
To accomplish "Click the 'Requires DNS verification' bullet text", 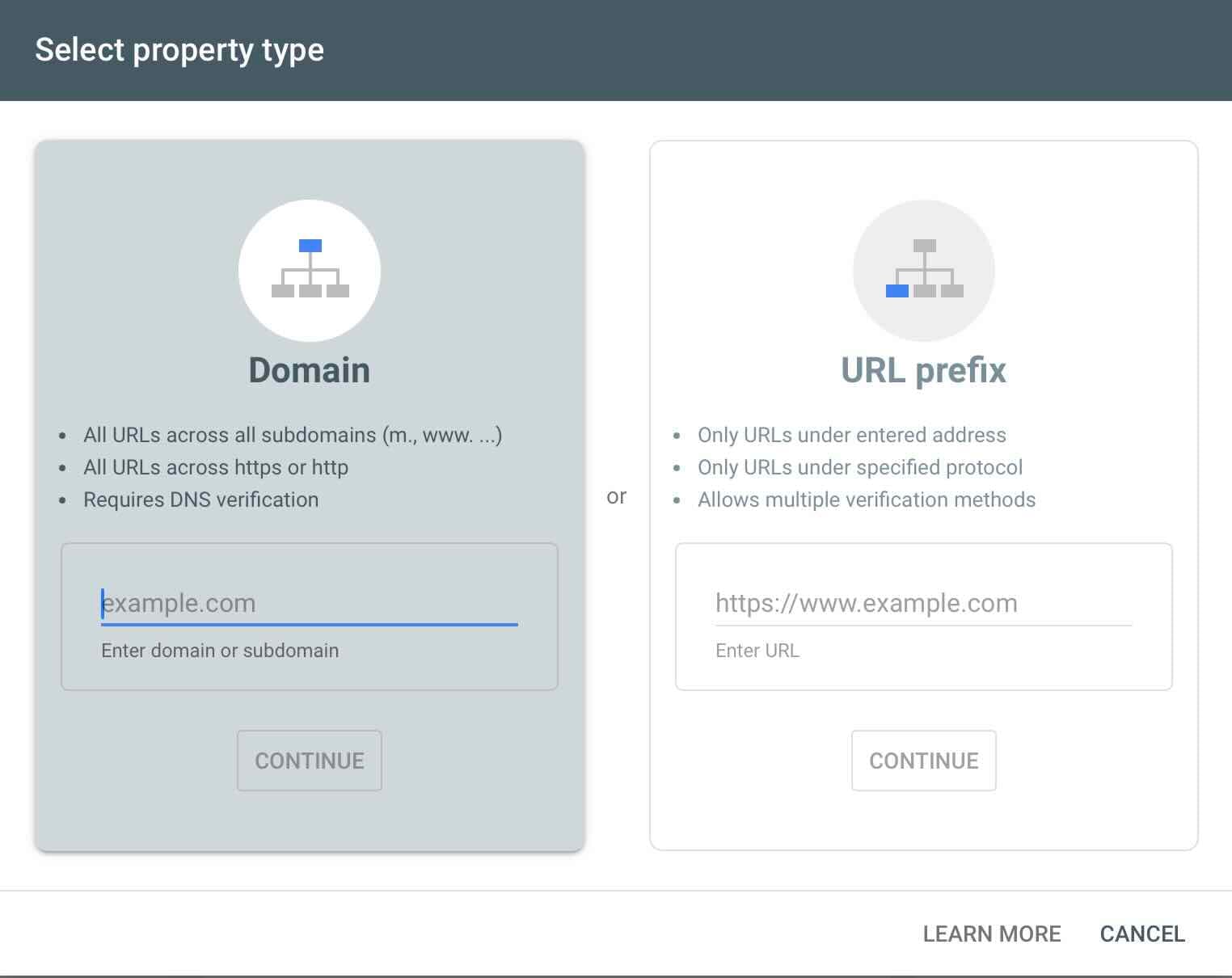I will point(200,500).
